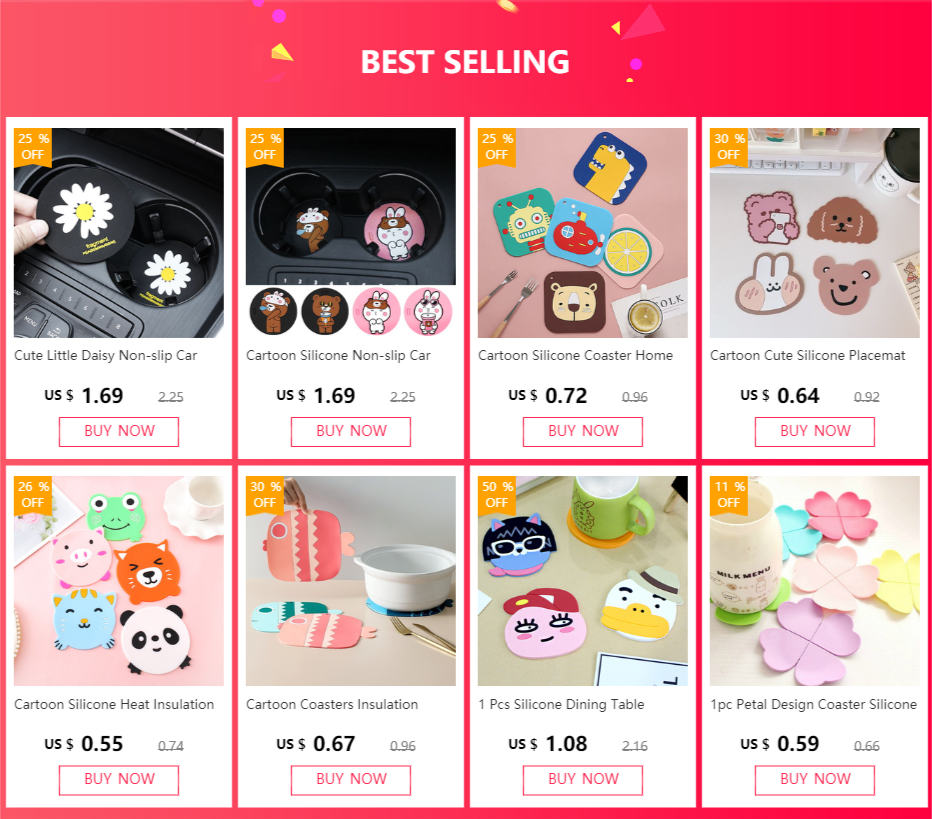Open the teddy bear placemat product image

point(814,233)
